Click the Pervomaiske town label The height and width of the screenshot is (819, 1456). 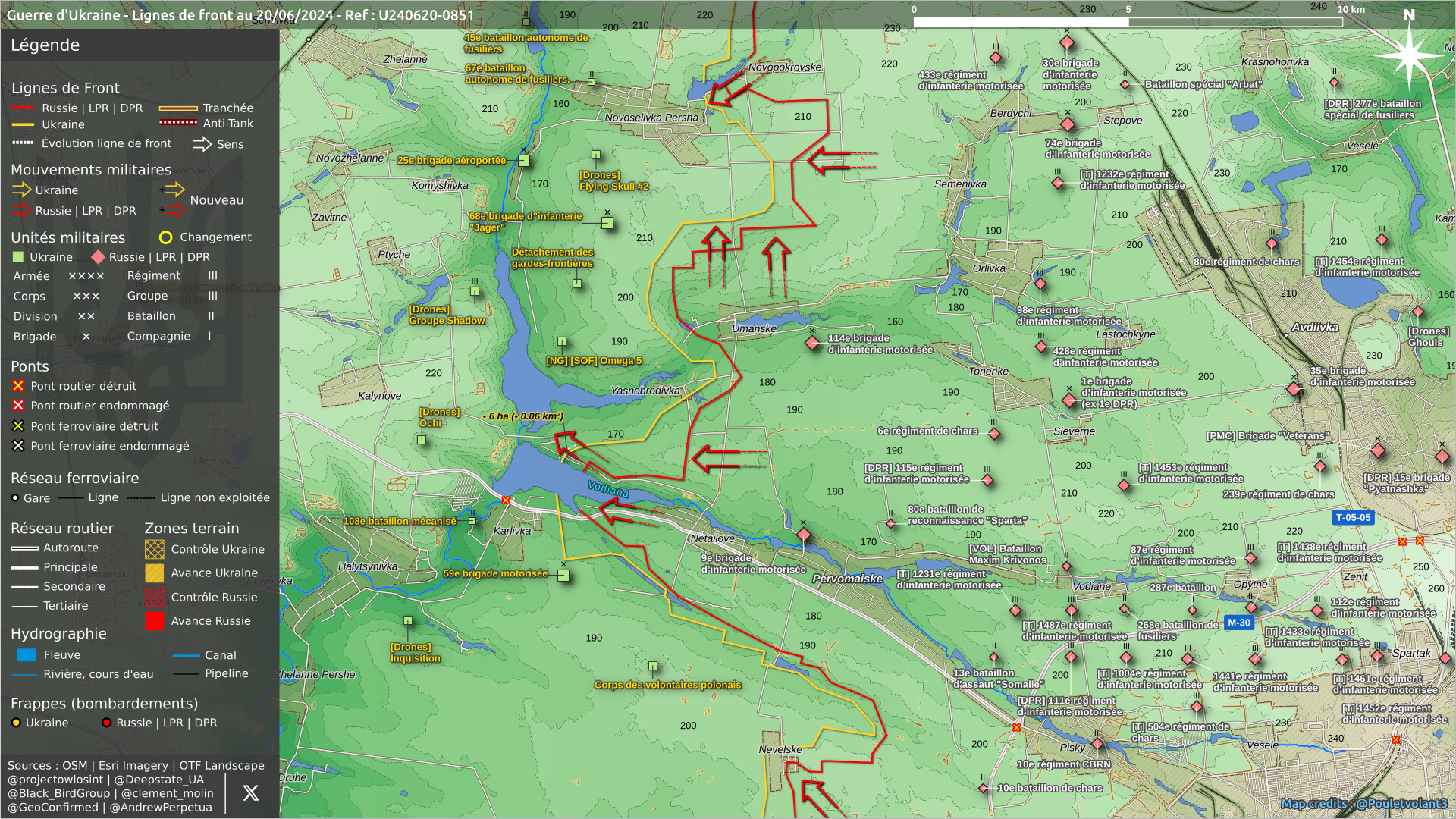point(847,579)
